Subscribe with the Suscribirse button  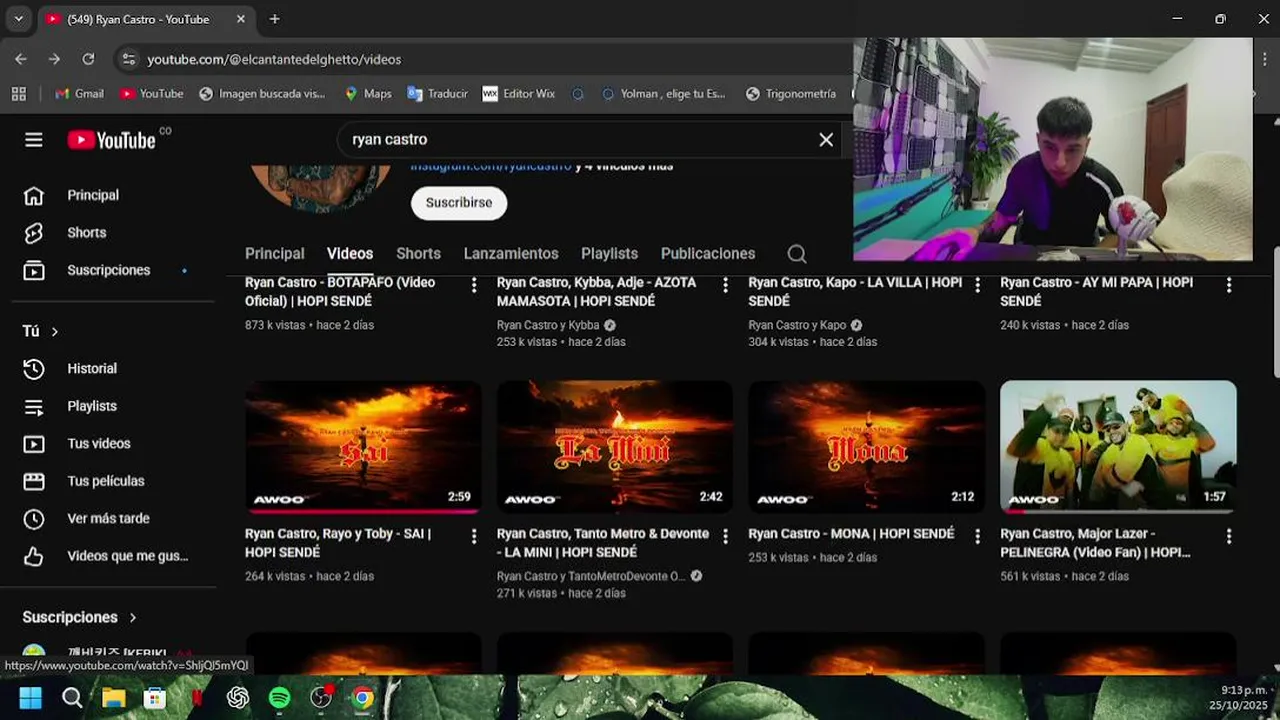pos(459,203)
